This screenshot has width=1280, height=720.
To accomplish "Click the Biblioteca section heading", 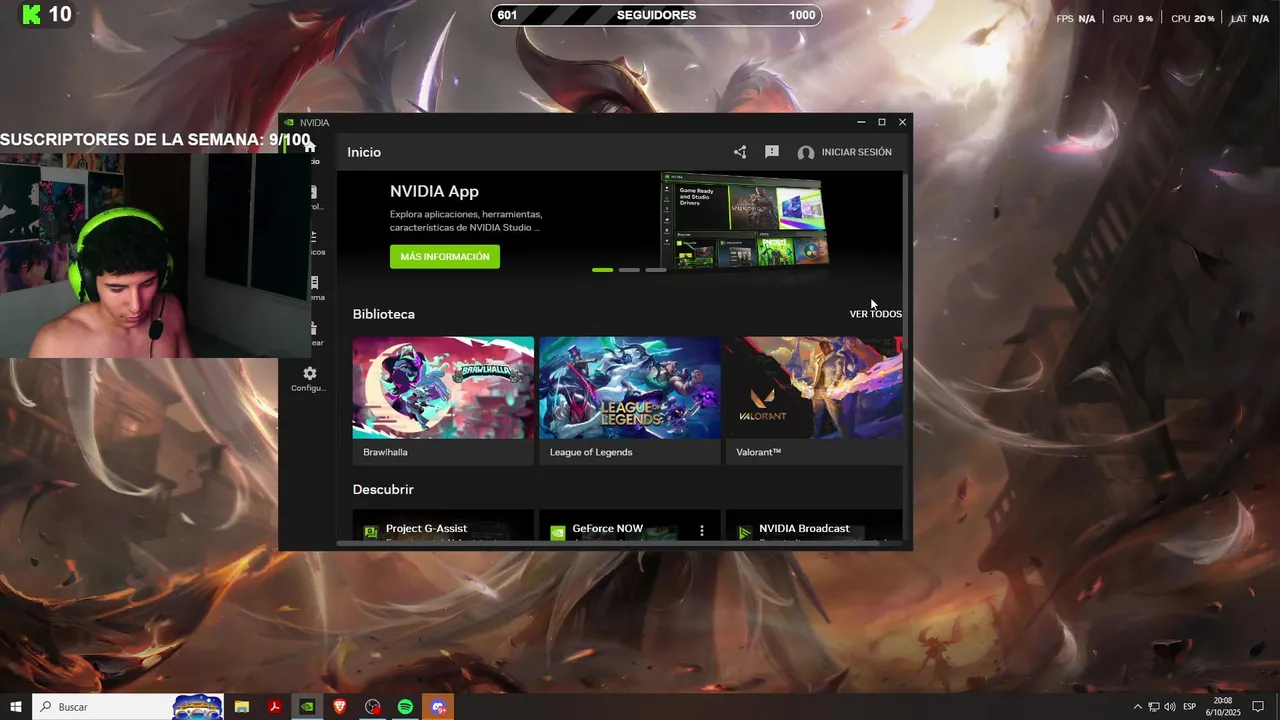I will [x=384, y=314].
